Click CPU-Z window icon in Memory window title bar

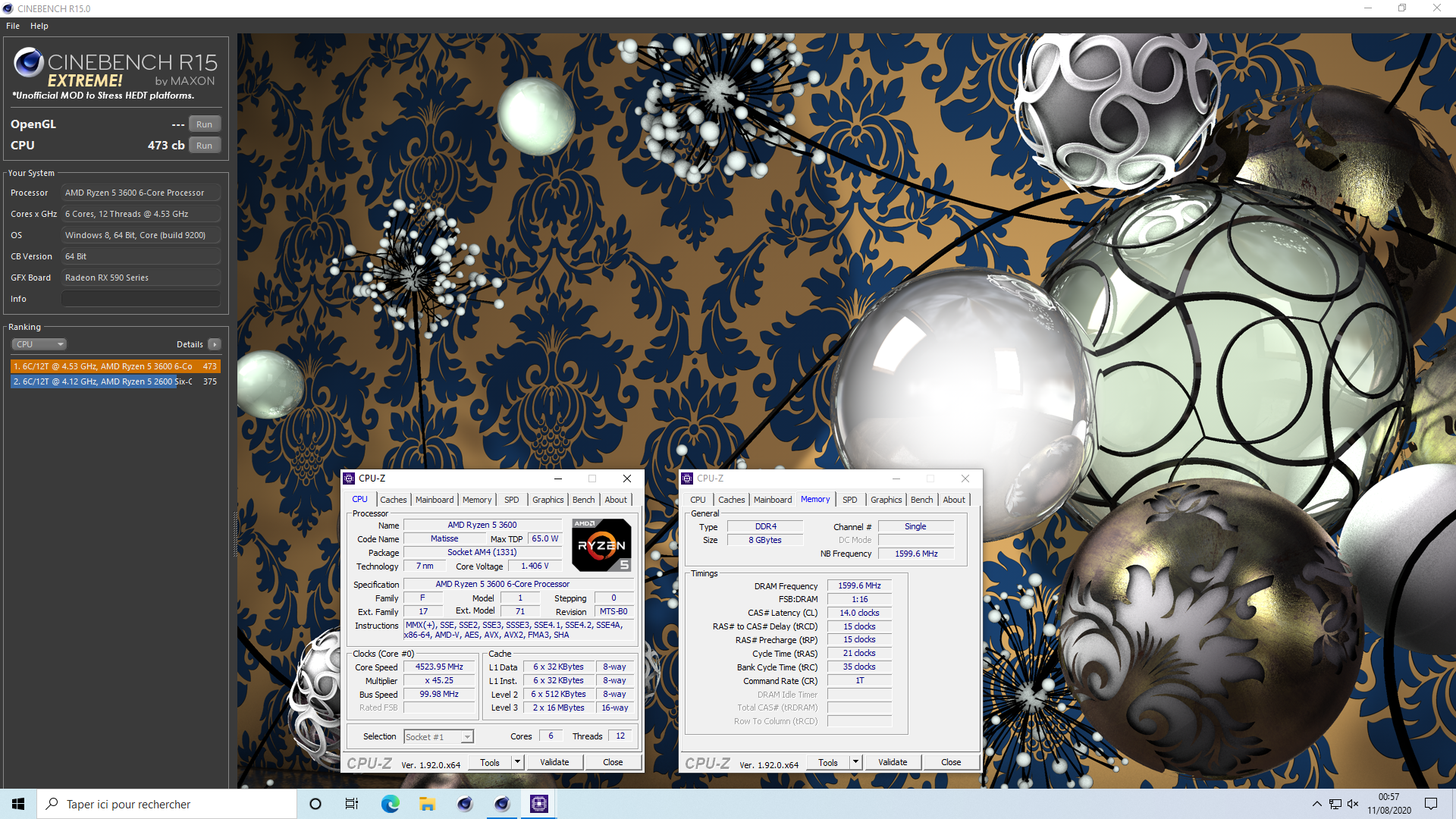[x=687, y=479]
